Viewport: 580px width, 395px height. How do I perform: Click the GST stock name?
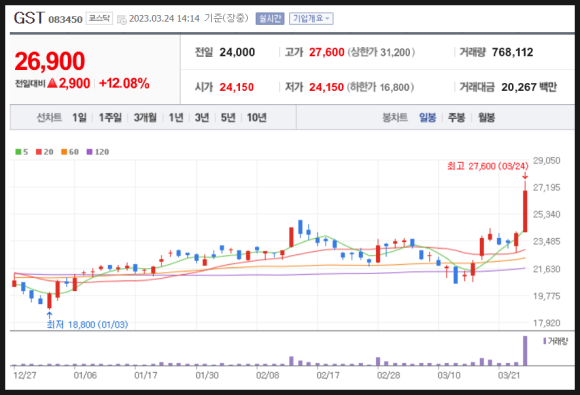(x=29, y=18)
